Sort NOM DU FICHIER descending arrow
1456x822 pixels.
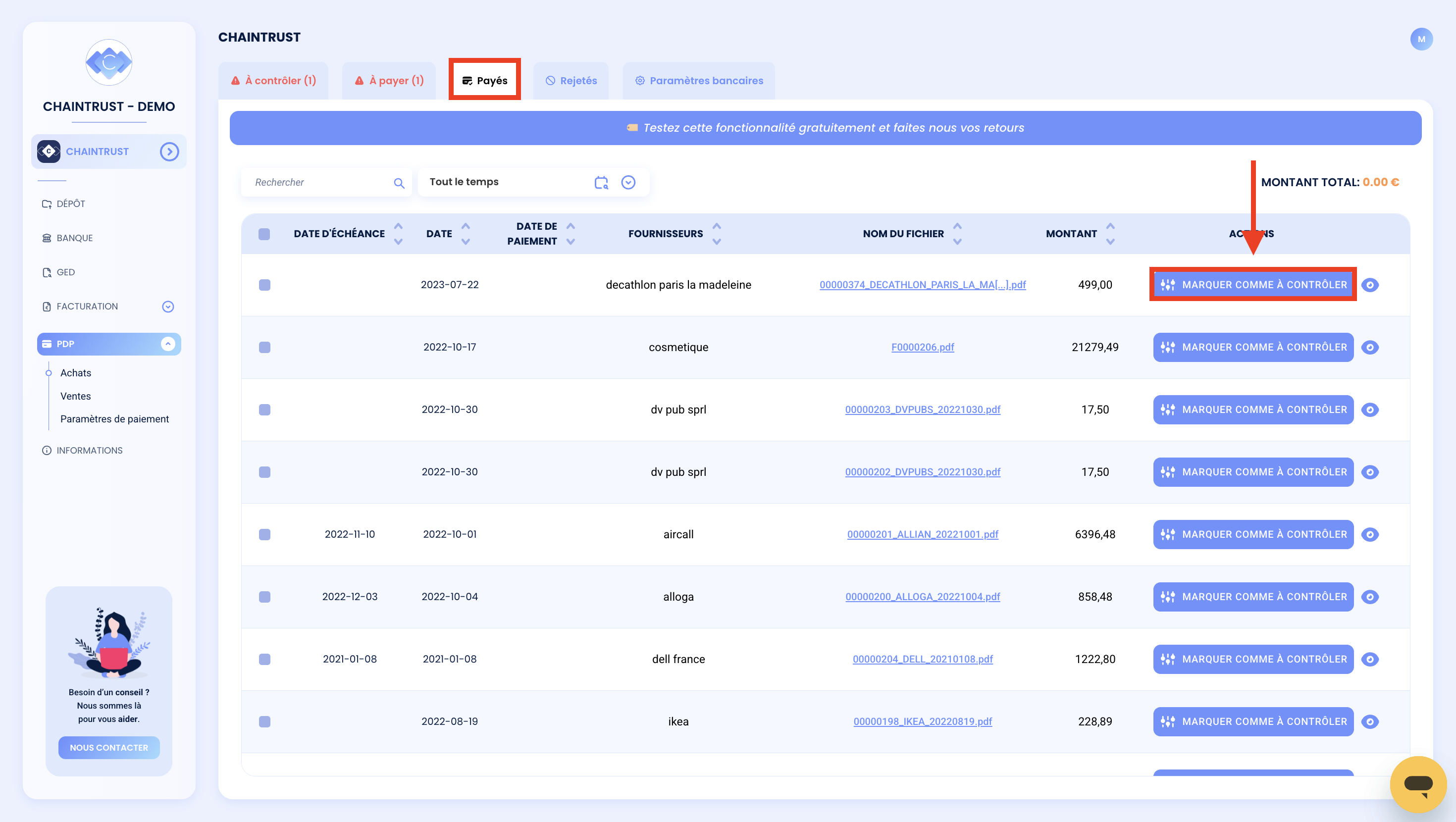click(957, 242)
